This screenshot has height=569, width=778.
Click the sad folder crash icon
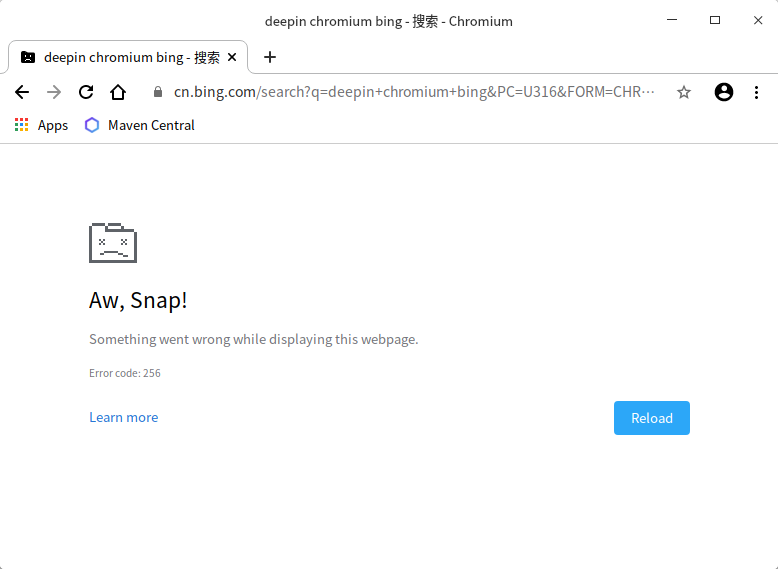point(113,243)
